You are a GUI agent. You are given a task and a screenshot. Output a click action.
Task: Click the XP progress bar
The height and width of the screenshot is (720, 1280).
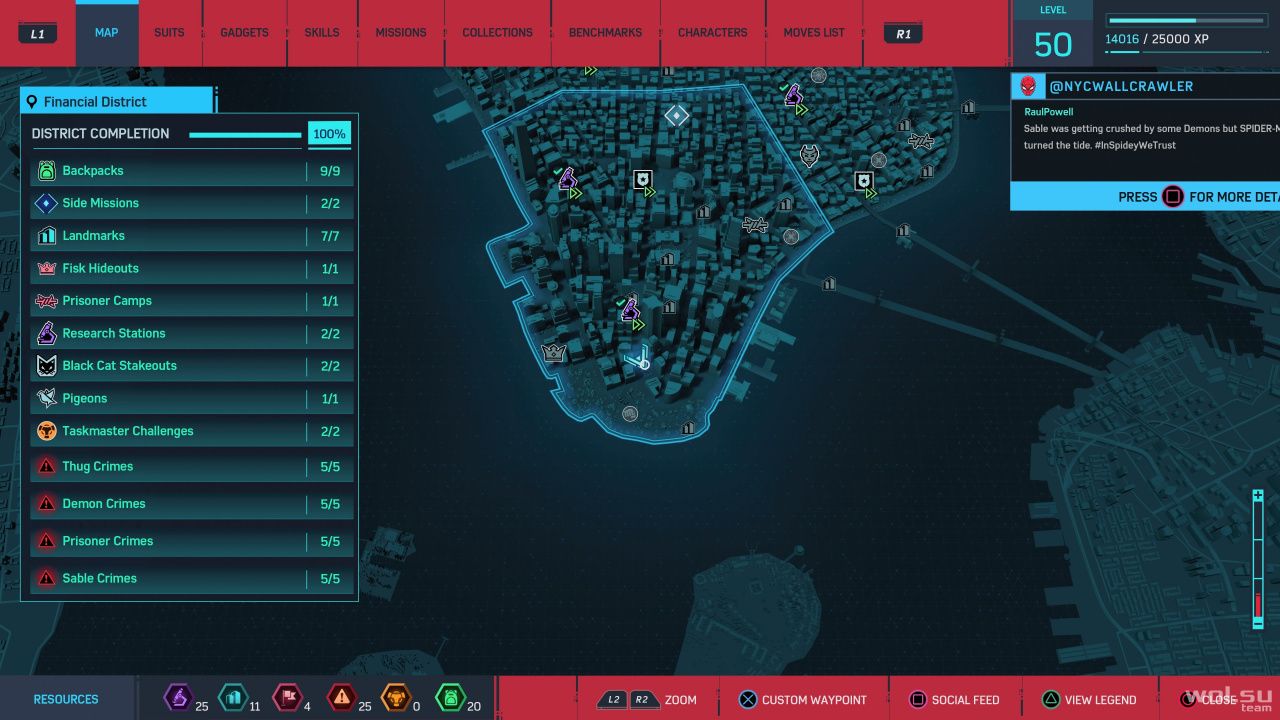pos(1187,20)
